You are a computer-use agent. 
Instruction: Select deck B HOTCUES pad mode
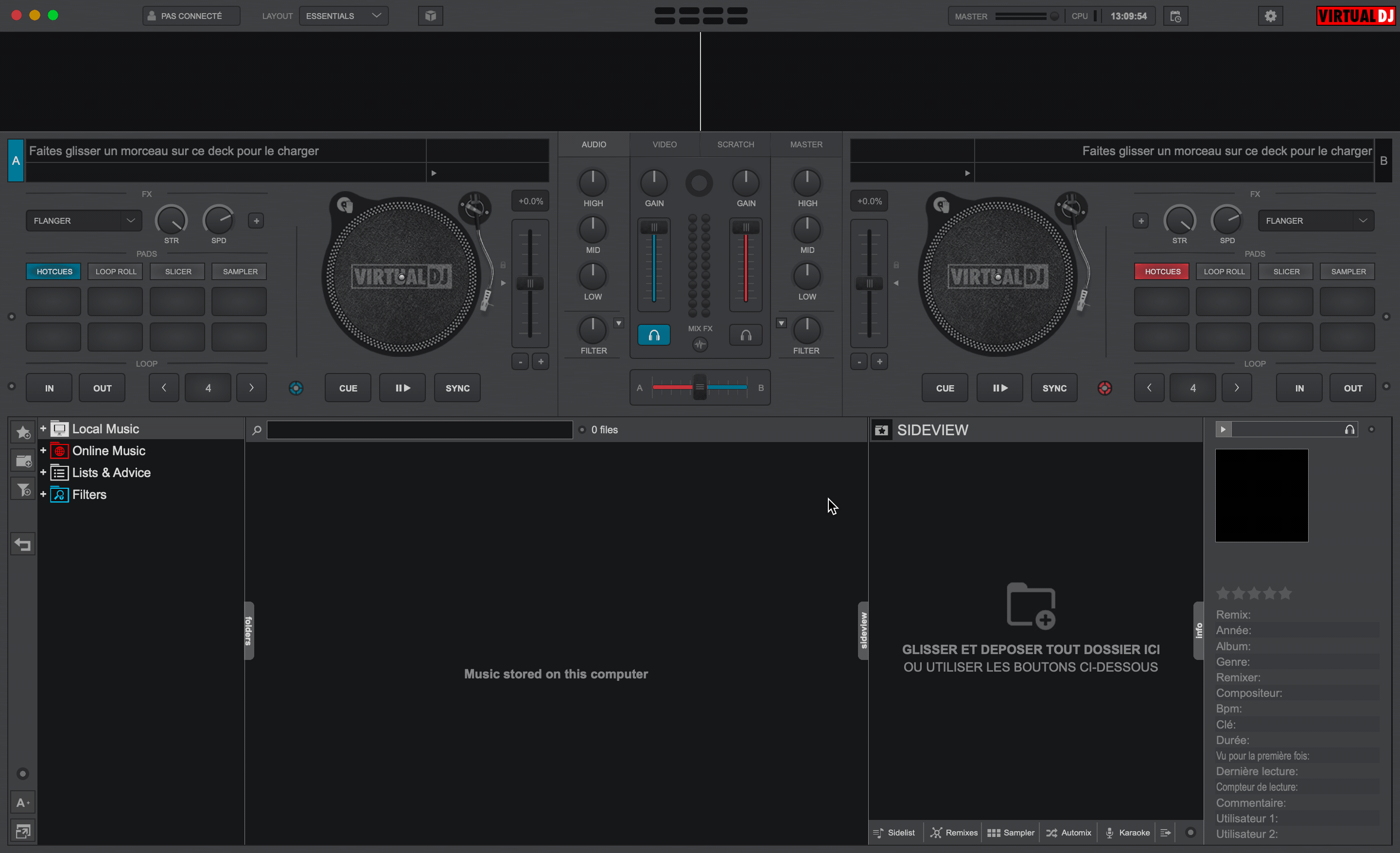point(1162,272)
